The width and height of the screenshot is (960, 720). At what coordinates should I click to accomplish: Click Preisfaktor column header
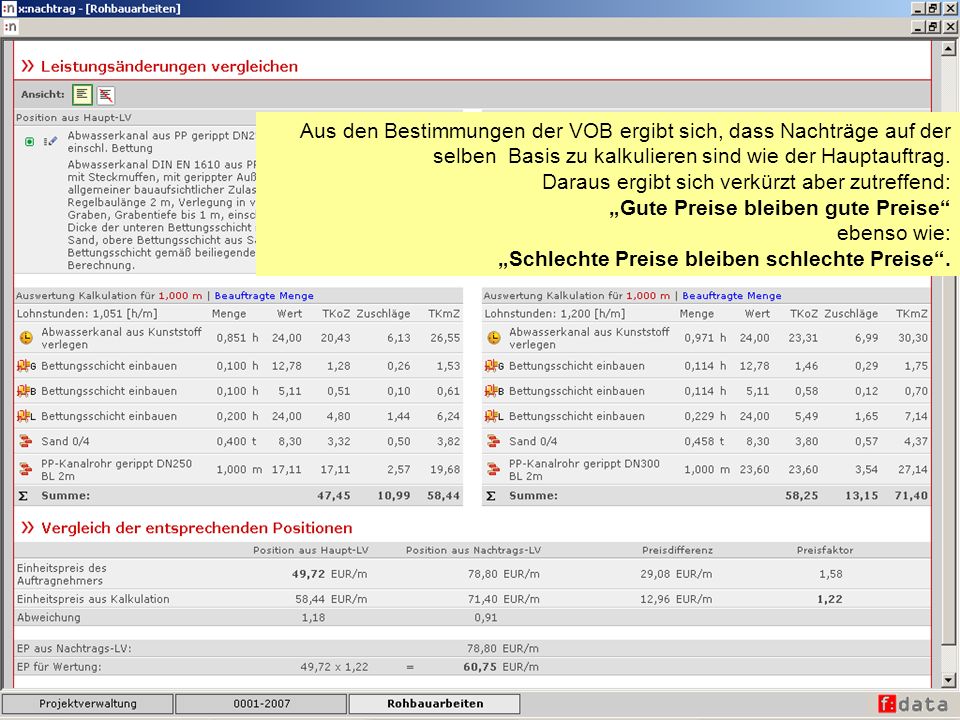[825, 550]
